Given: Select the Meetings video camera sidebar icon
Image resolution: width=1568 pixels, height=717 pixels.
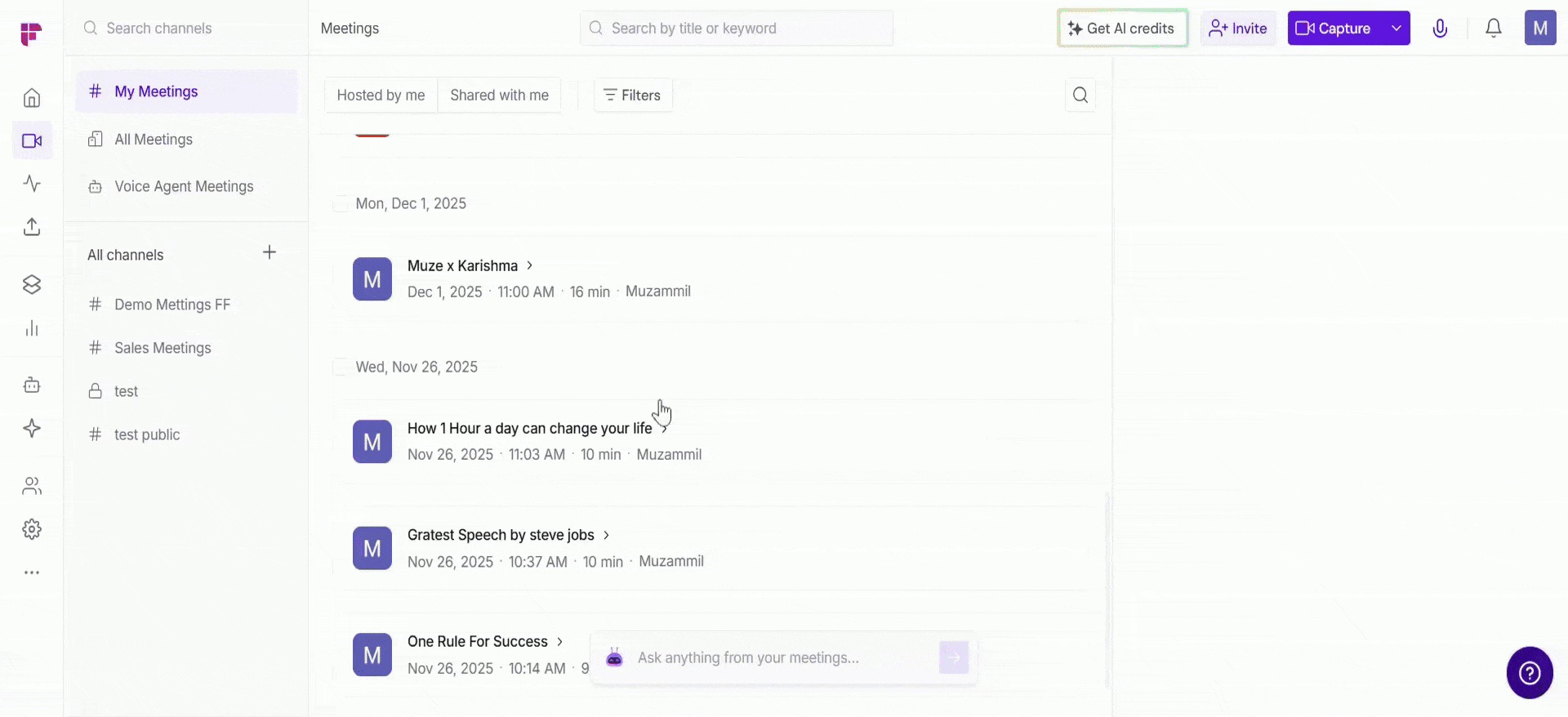Looking at the screenshot, I should click(x=32, y=140).
